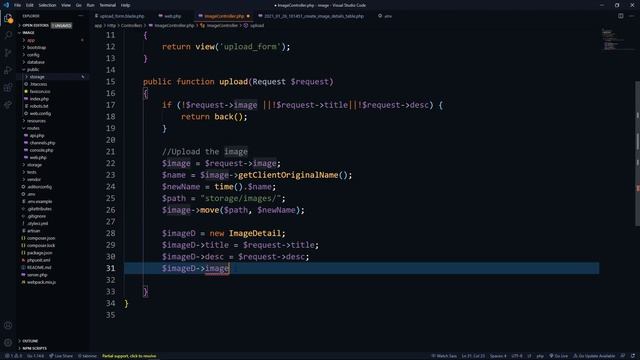Open the Selection menu
This screenshot has height=360, width=640.
point(47,5)
